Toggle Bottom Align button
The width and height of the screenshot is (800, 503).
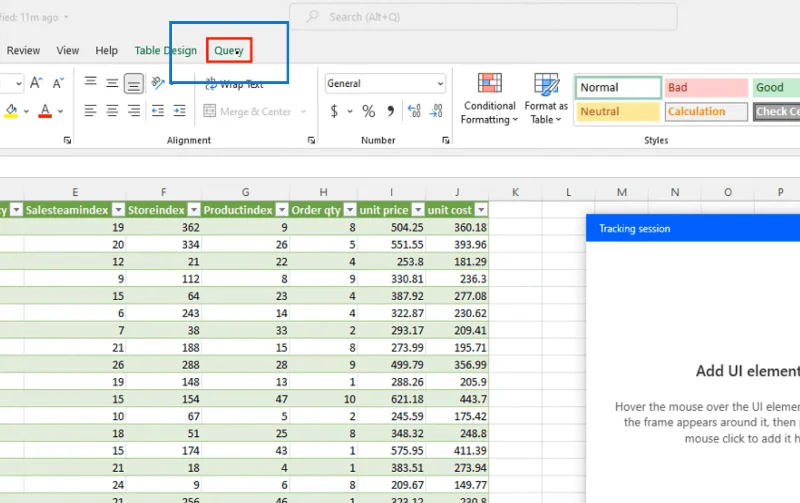coord(133,84)
